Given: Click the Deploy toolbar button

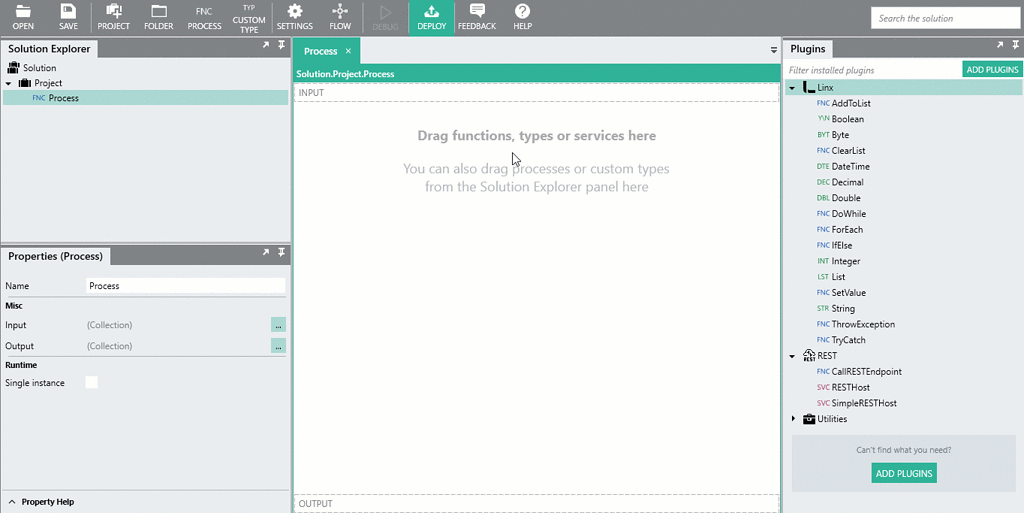Looking at the screenshot, I should pos(432,18).
